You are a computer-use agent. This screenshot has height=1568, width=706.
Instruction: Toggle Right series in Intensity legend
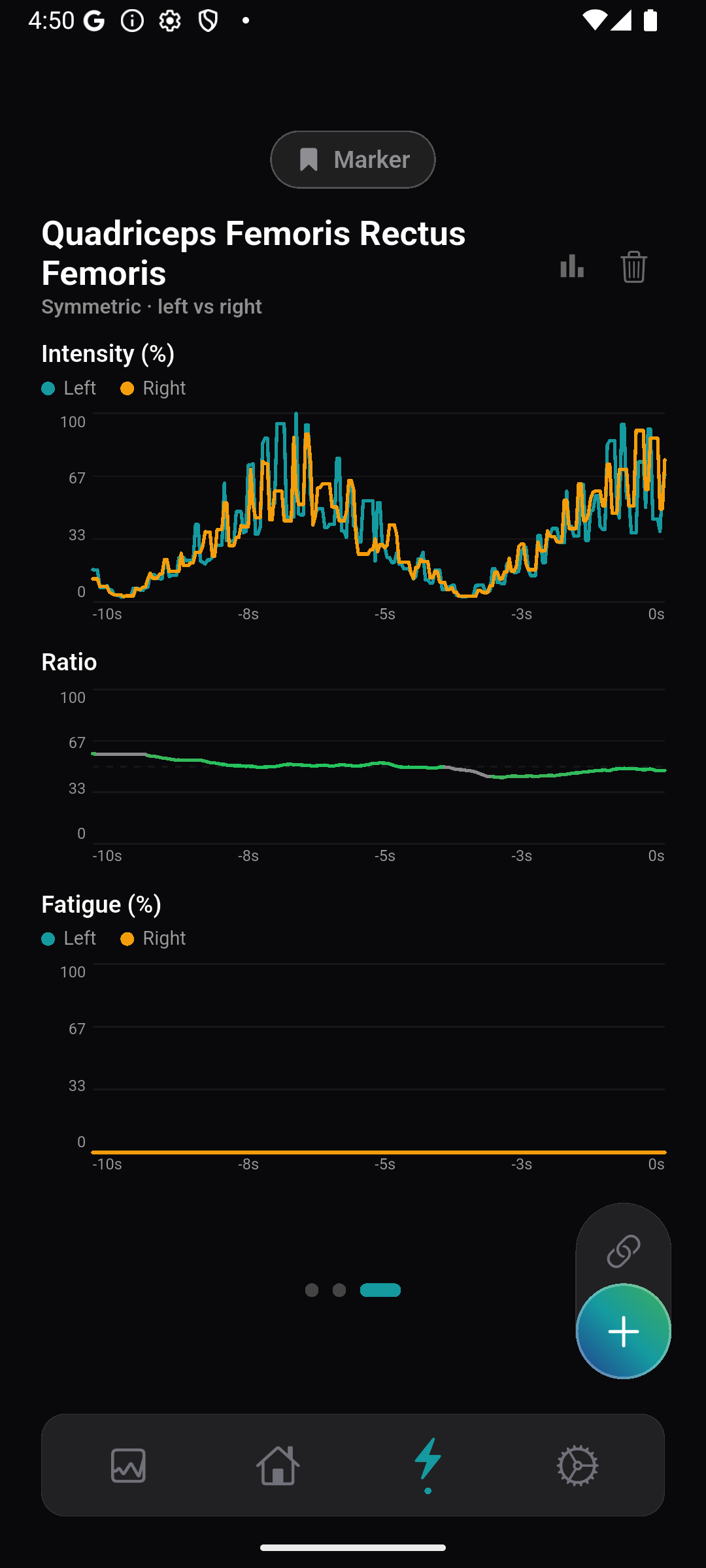[x=154, y=388]
